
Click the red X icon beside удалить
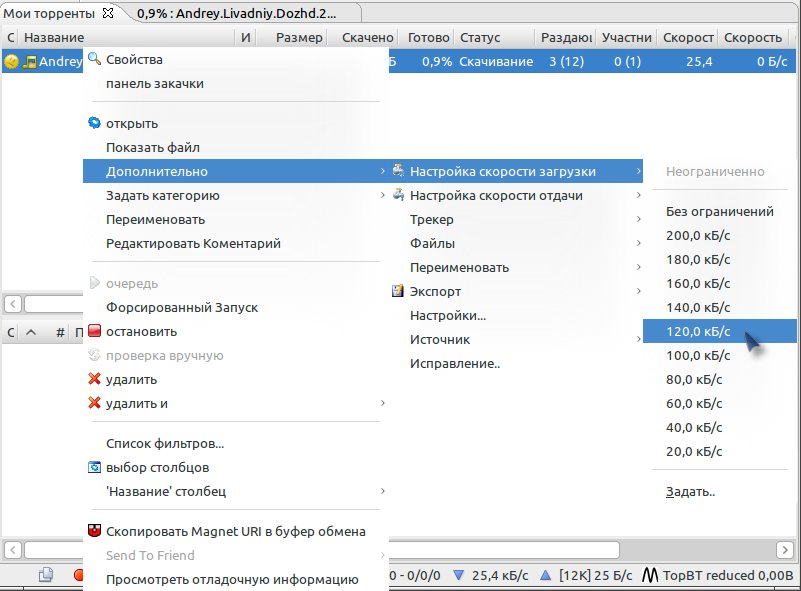tap(95, 379)
